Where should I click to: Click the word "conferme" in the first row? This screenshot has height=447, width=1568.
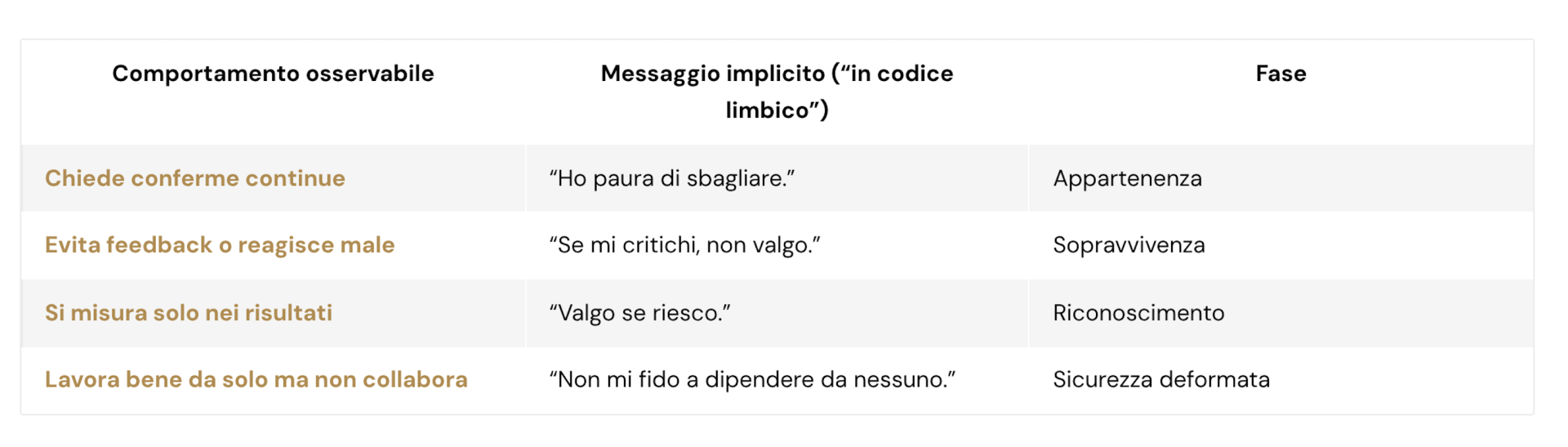coord(185,178)
